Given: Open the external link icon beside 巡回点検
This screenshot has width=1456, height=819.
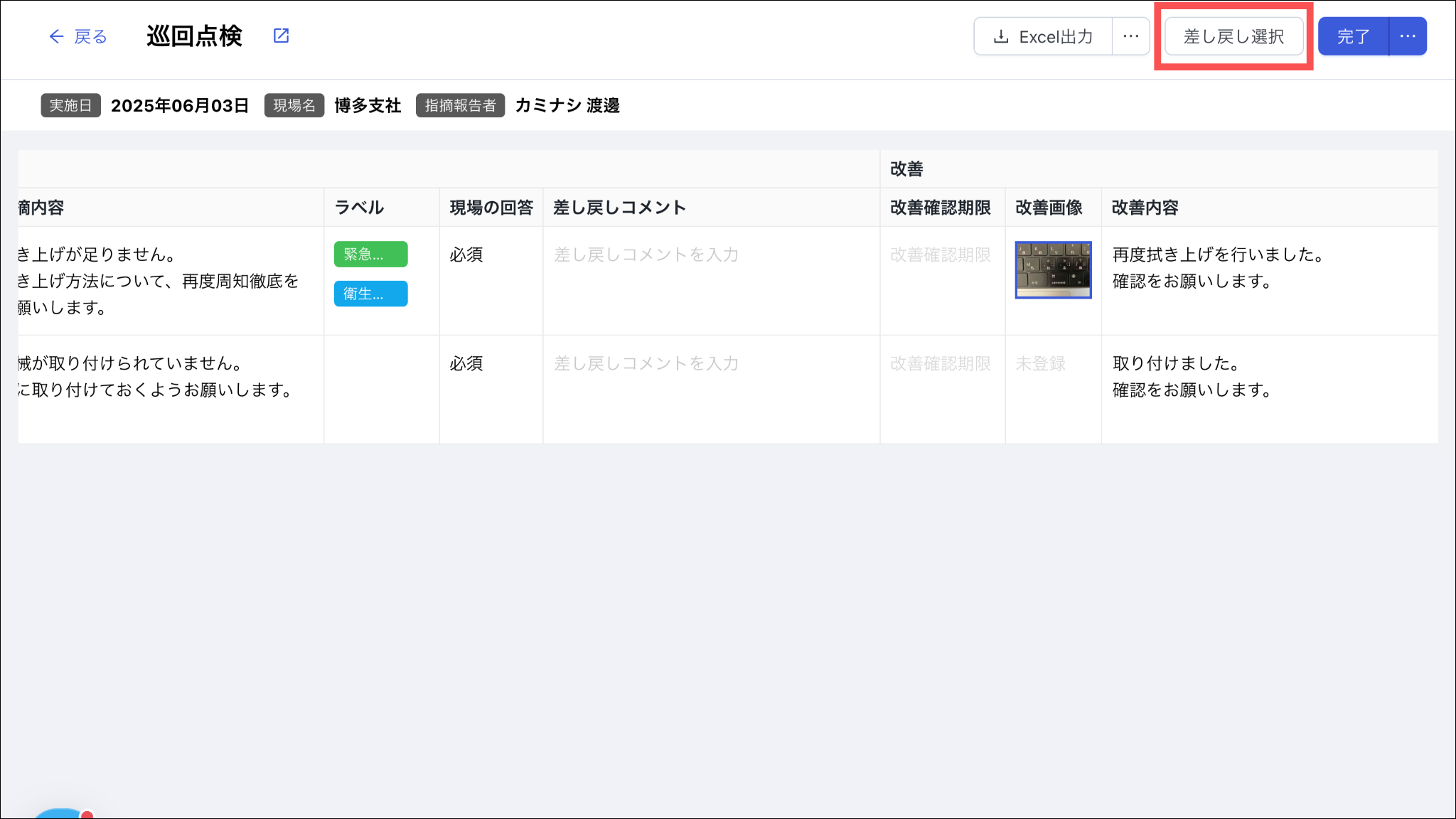Looking at the screenshot, I should pos(281,36).
